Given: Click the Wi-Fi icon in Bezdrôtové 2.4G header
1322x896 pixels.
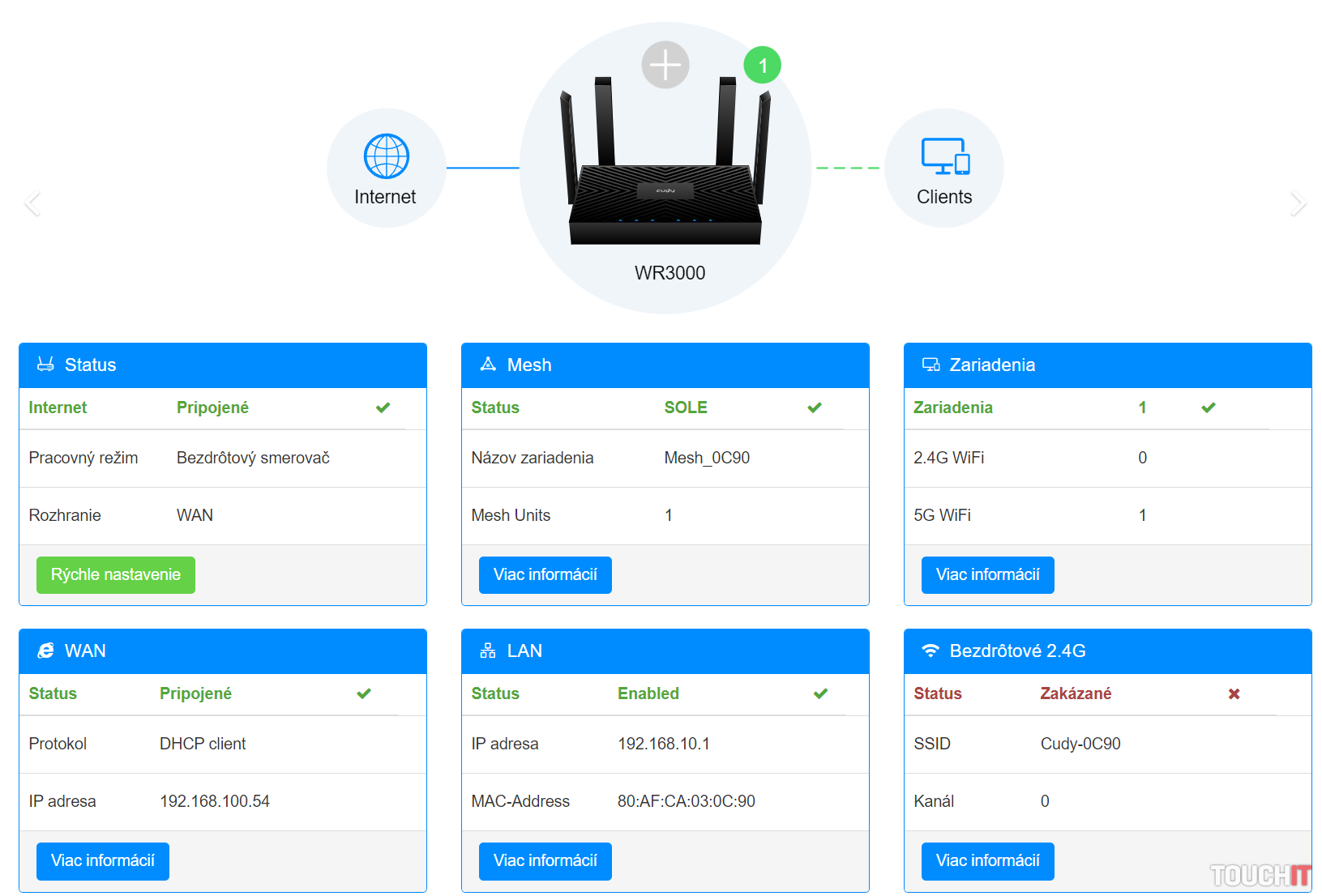Looking at the screenshot, I should pyautogui.click(x=931, y=651).
